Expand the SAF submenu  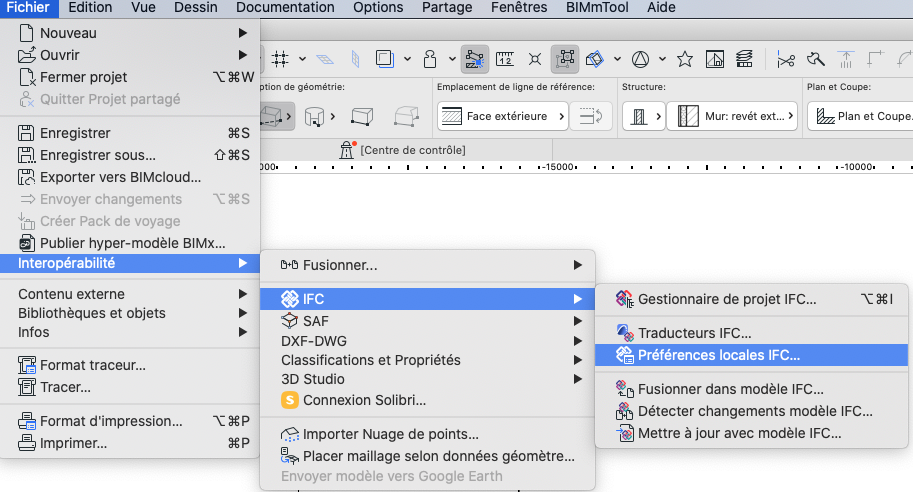427,321
